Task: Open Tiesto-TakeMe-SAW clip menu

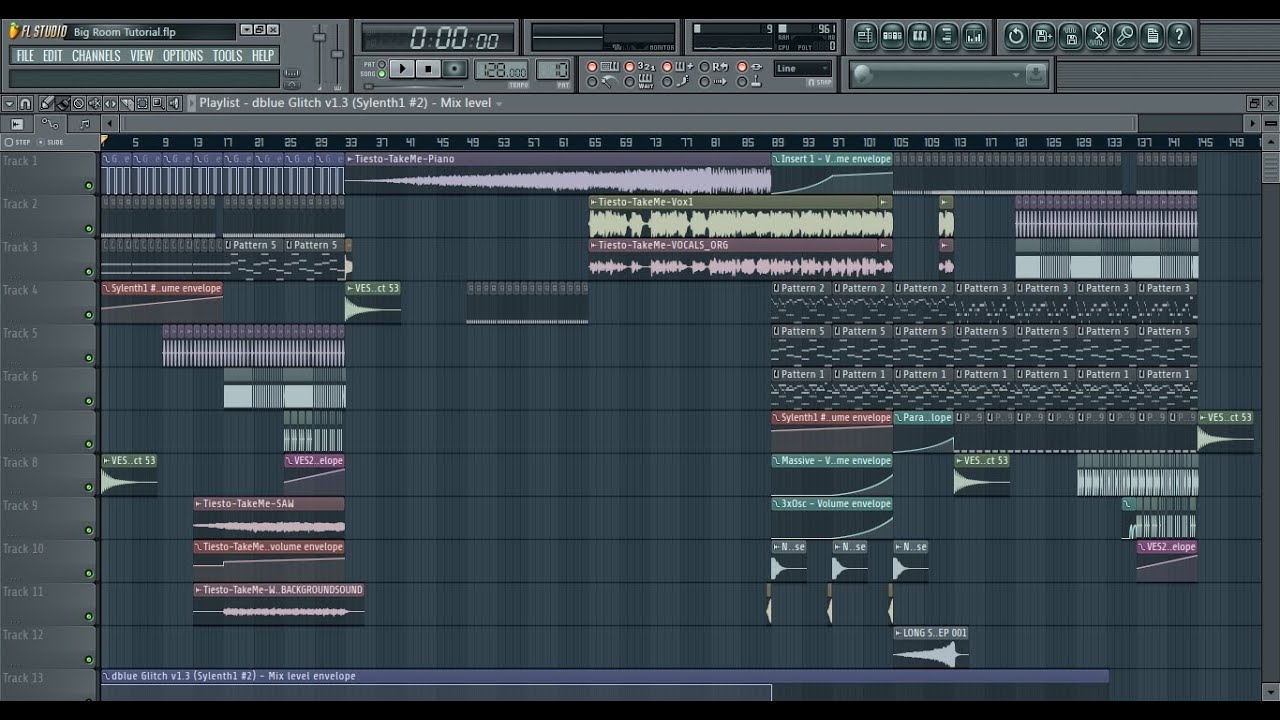Action: point(198,504)
